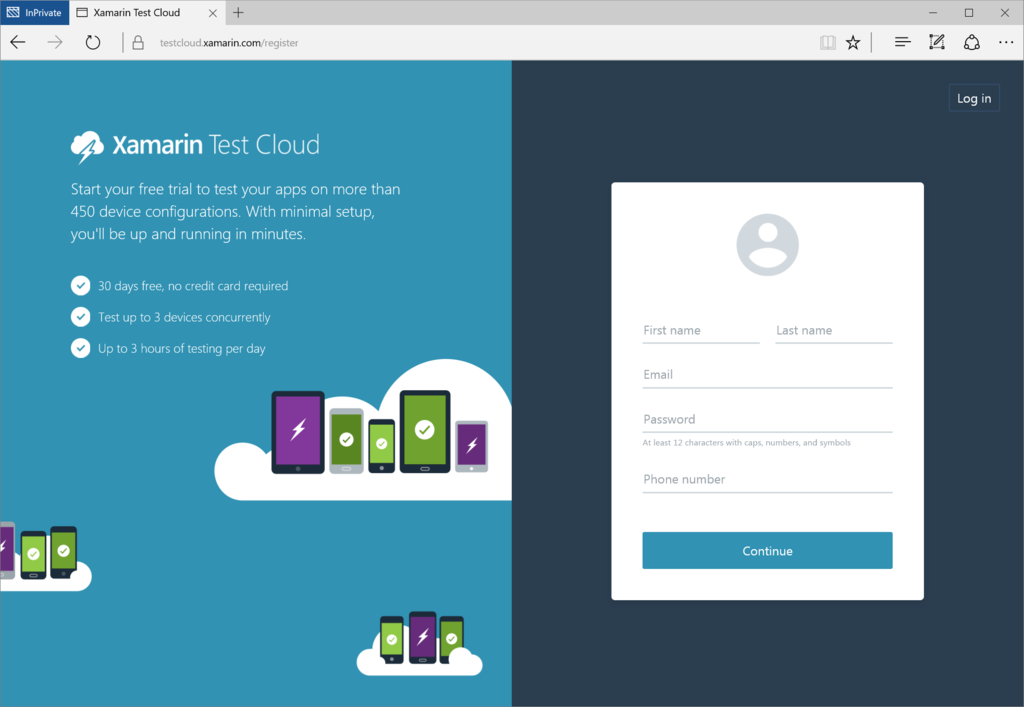Open the browser More menu (three dots)

pyautogui.click(x=1006, y=42)
